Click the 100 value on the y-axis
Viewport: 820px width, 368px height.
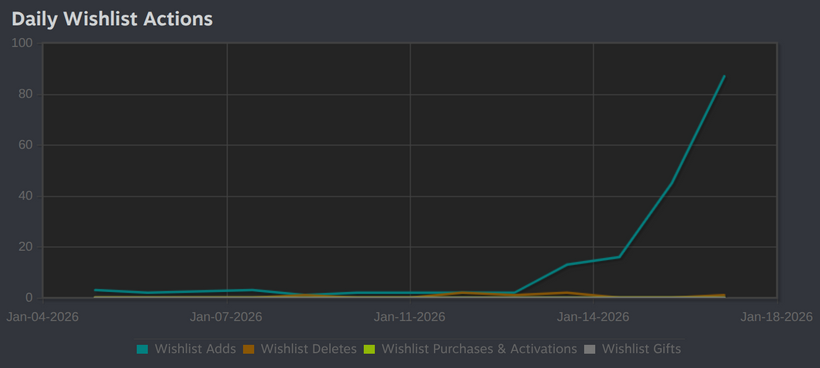click(22, 43)
